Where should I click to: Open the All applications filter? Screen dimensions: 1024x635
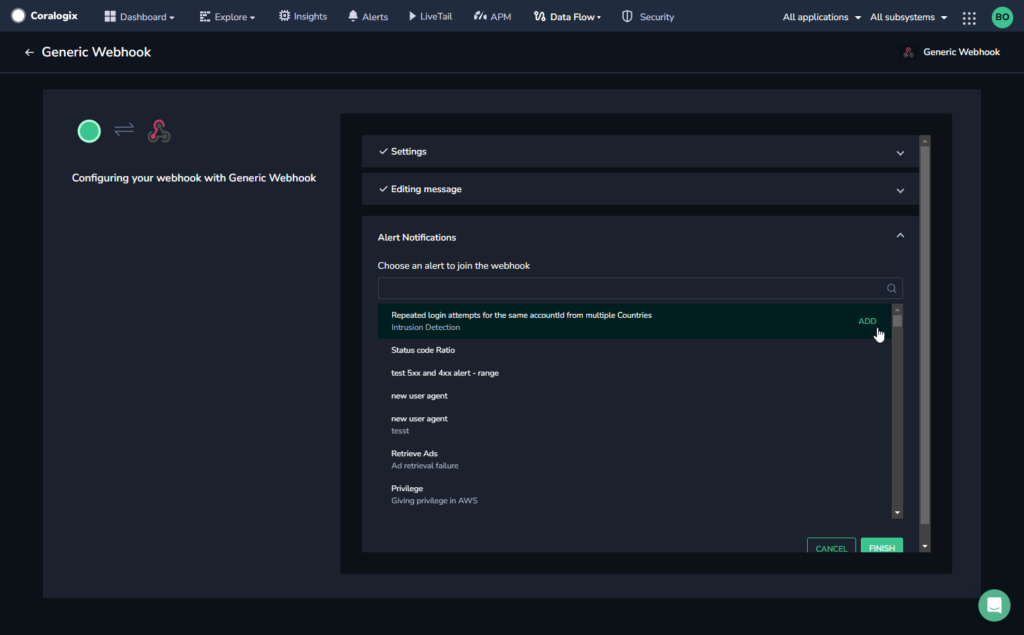point(822,17)
